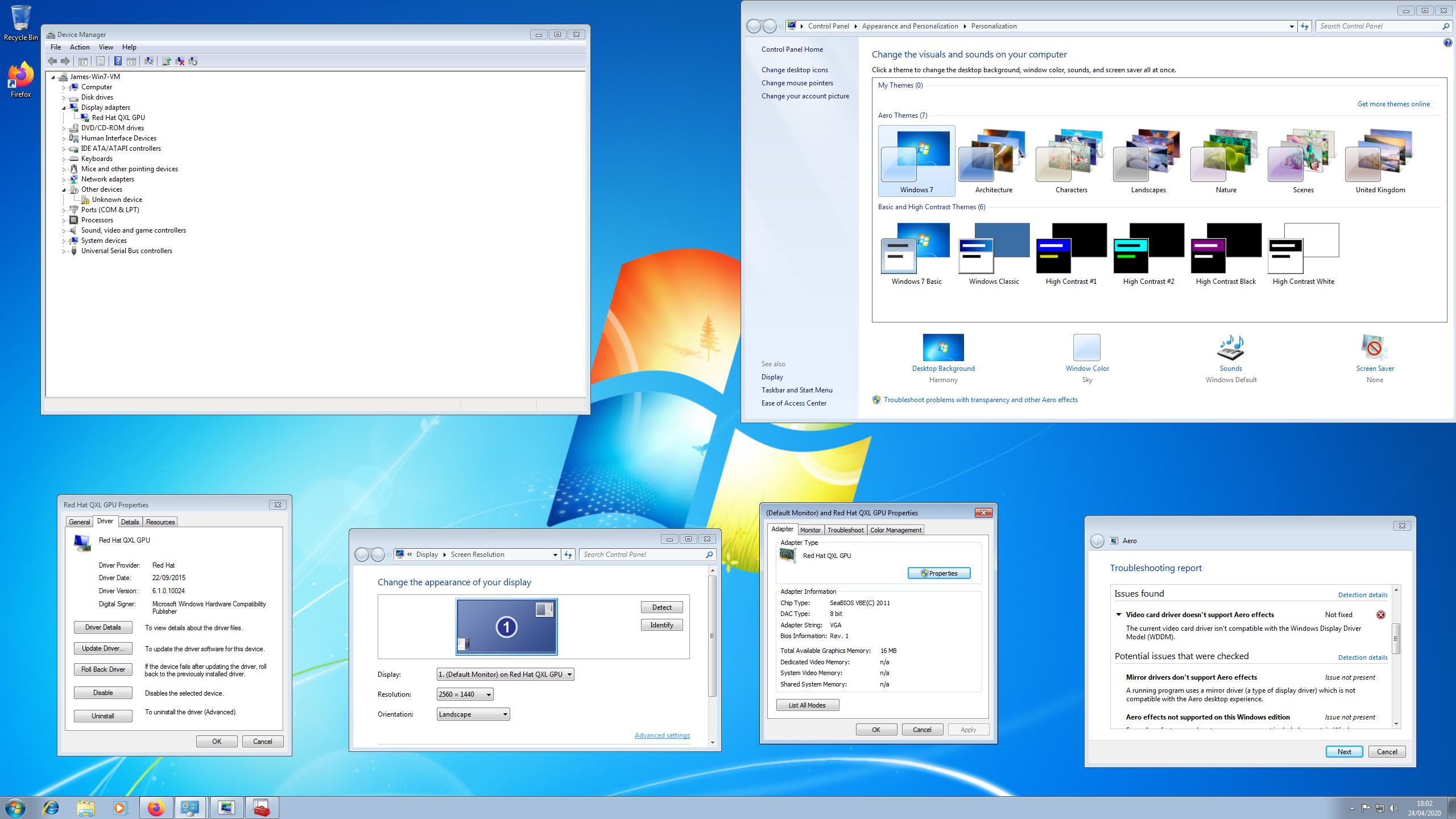Switch to Resources tab in QXL Properties
1456x819 pixels.
point(160,522)
